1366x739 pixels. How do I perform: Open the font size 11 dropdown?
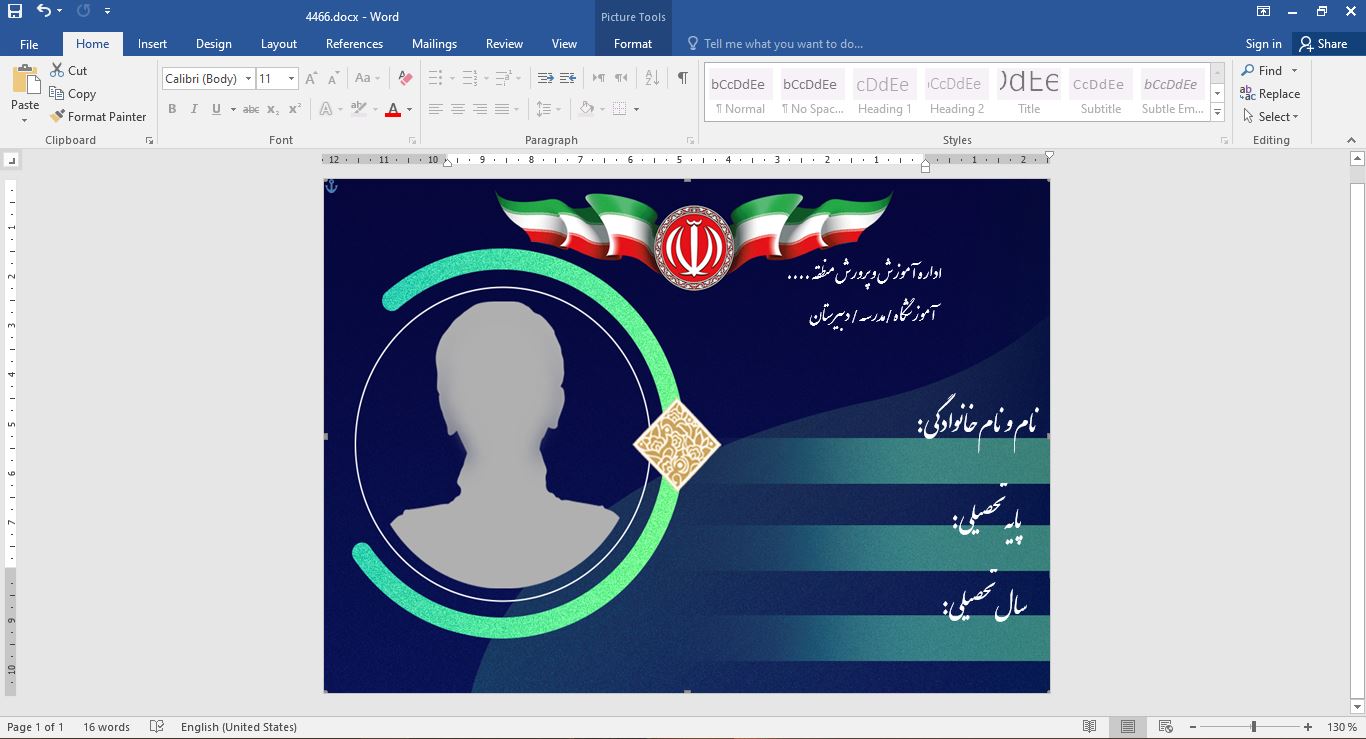tap(291, 79)
